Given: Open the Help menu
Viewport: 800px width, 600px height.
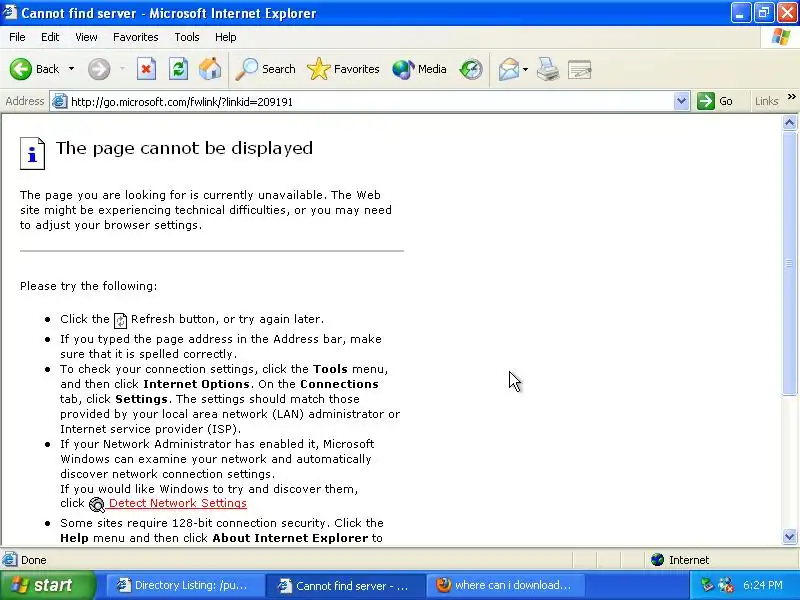Looking at the screenshot, I should coord(226,37).
